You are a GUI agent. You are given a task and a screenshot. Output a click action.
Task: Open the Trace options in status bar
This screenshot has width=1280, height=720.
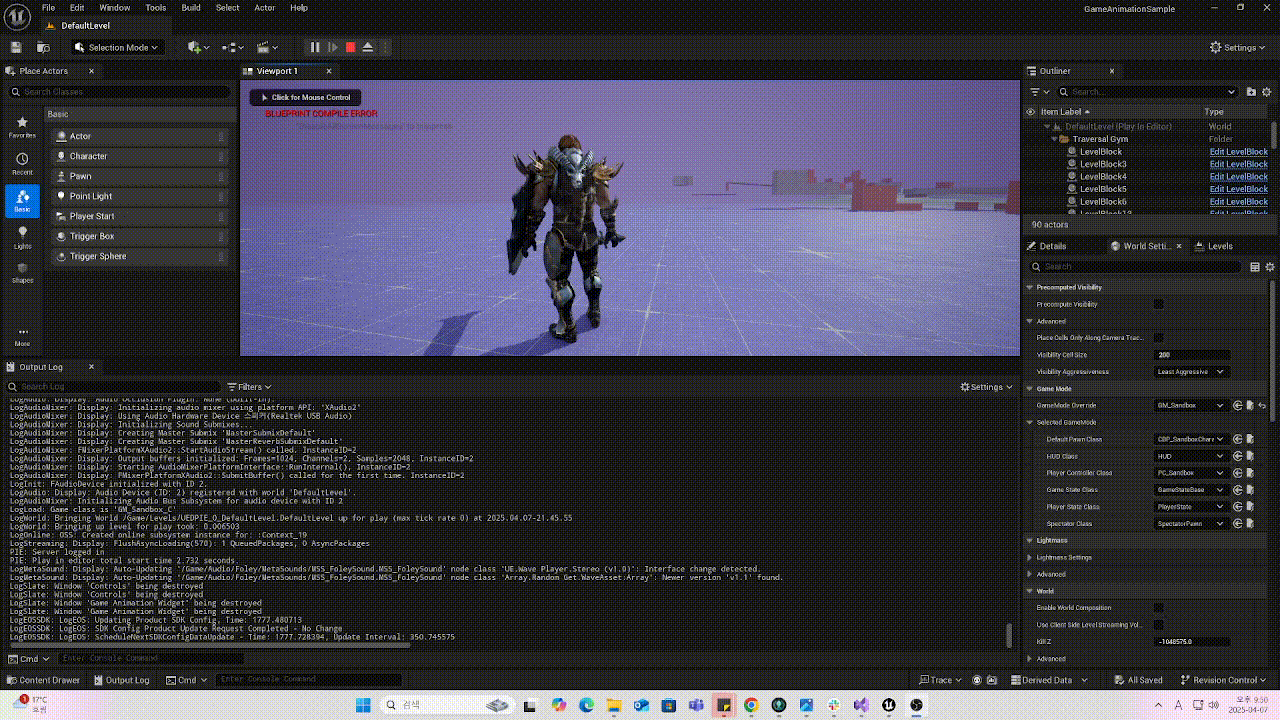pyautogui.click(x=941, y=680)
